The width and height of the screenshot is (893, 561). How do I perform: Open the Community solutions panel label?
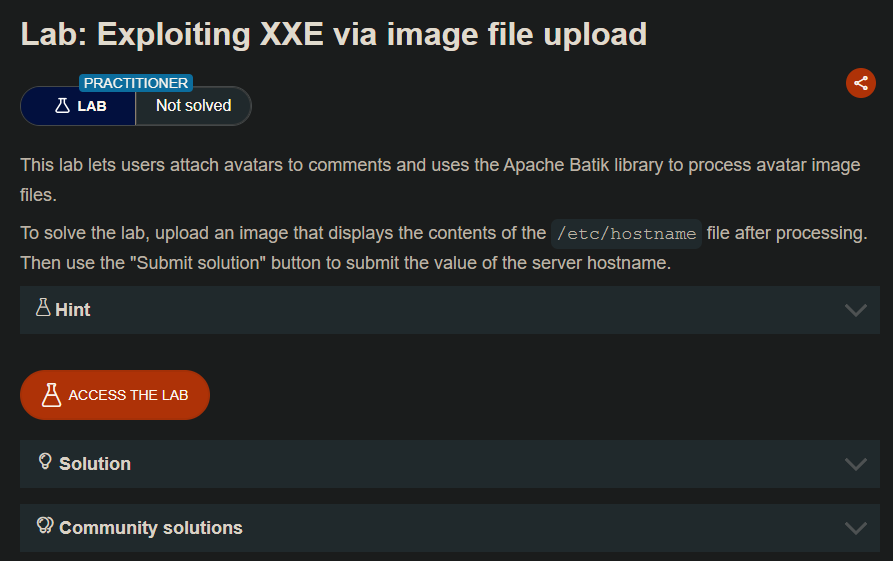pos(151,528)
